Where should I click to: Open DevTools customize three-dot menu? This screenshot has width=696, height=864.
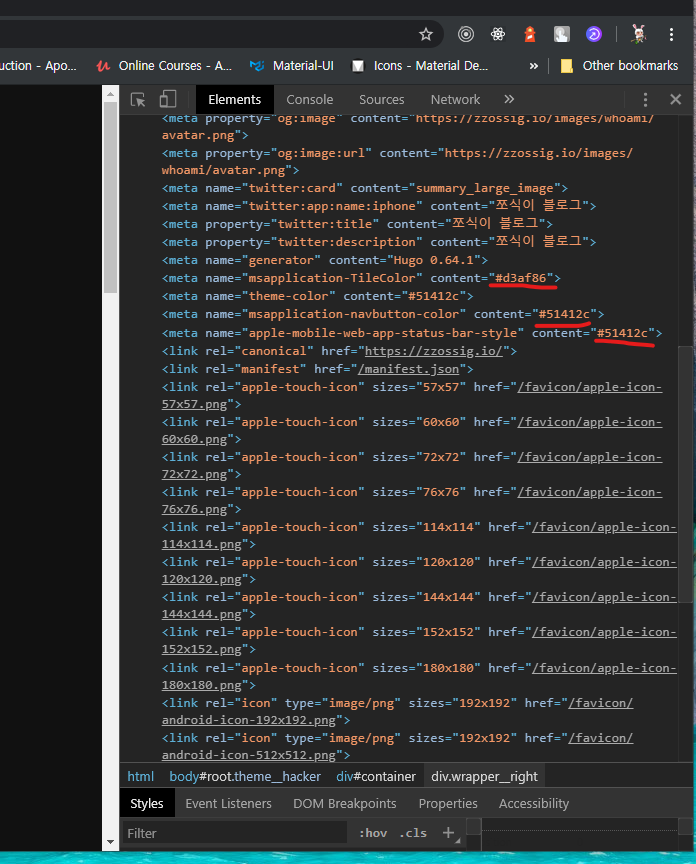(x=645, y=100)
